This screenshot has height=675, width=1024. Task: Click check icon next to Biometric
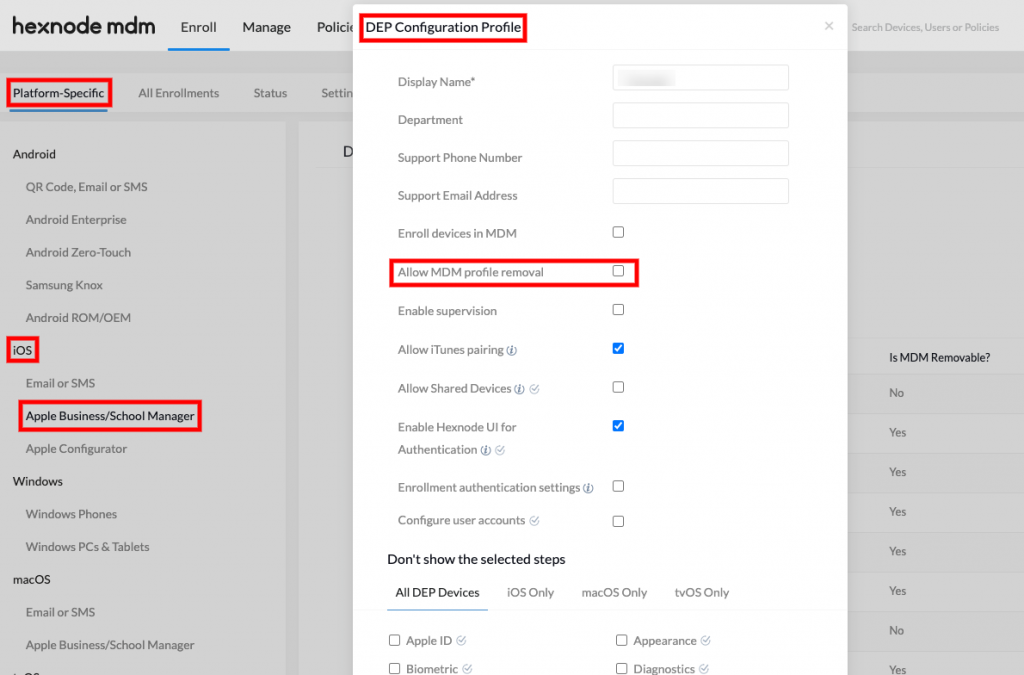pyautogui.click(x=467, y=669)
